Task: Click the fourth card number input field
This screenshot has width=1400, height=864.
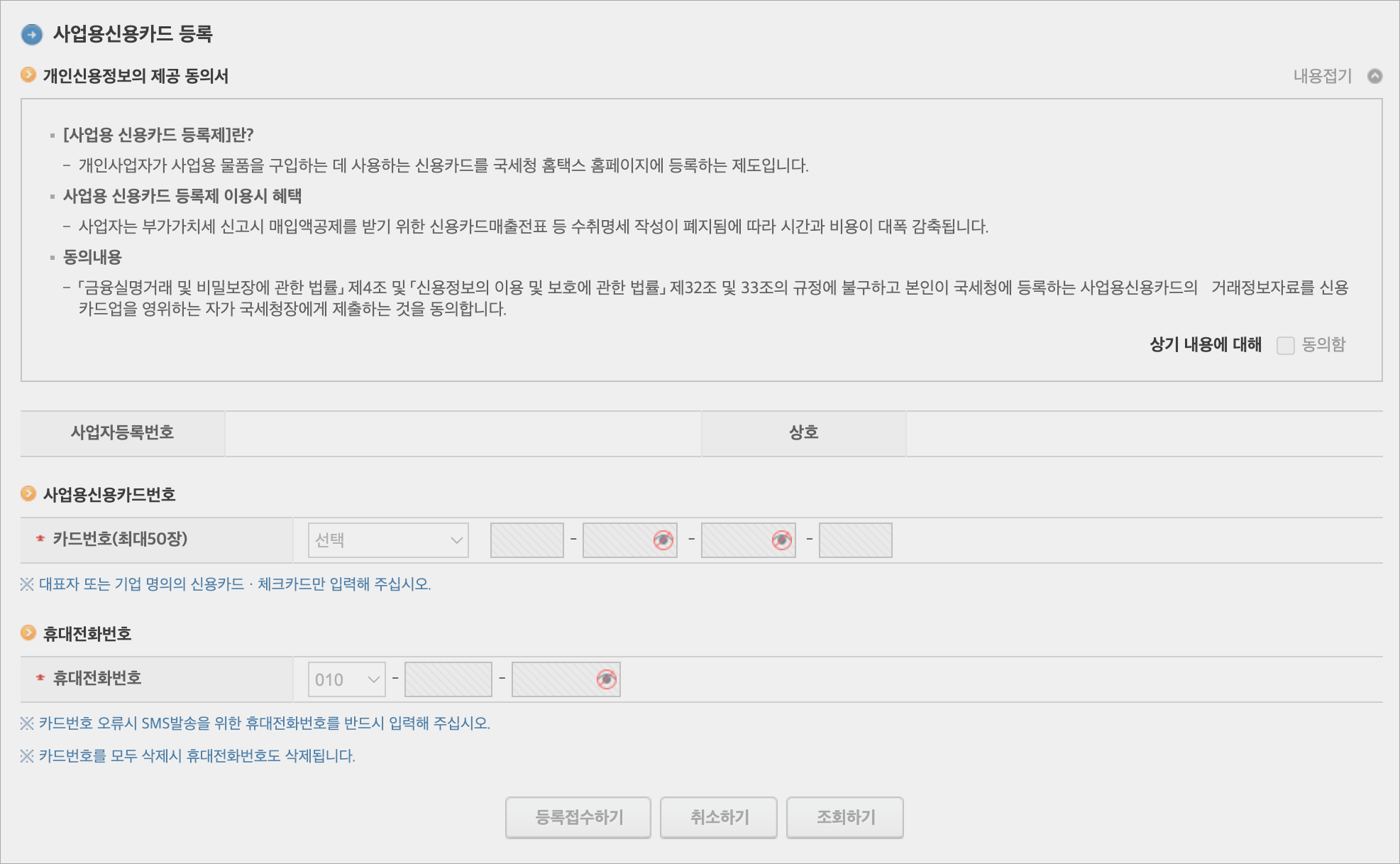Action: tap(855, 540)
